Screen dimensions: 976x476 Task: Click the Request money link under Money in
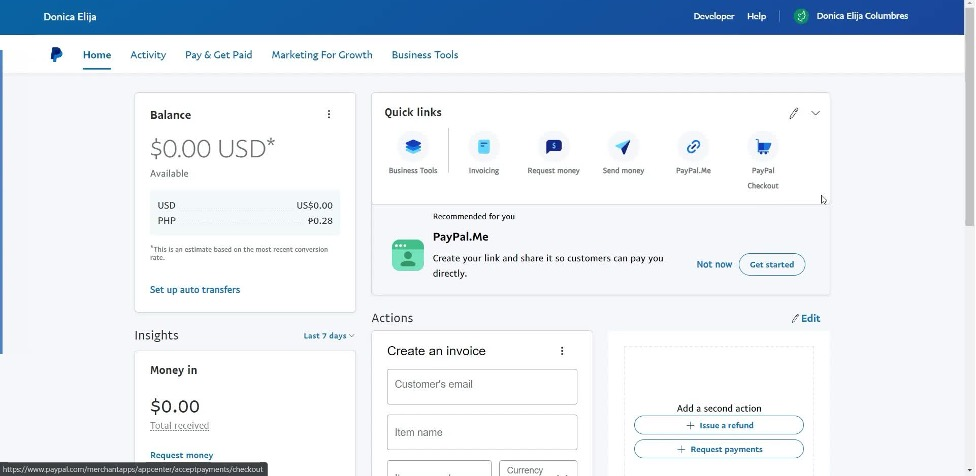182,455
